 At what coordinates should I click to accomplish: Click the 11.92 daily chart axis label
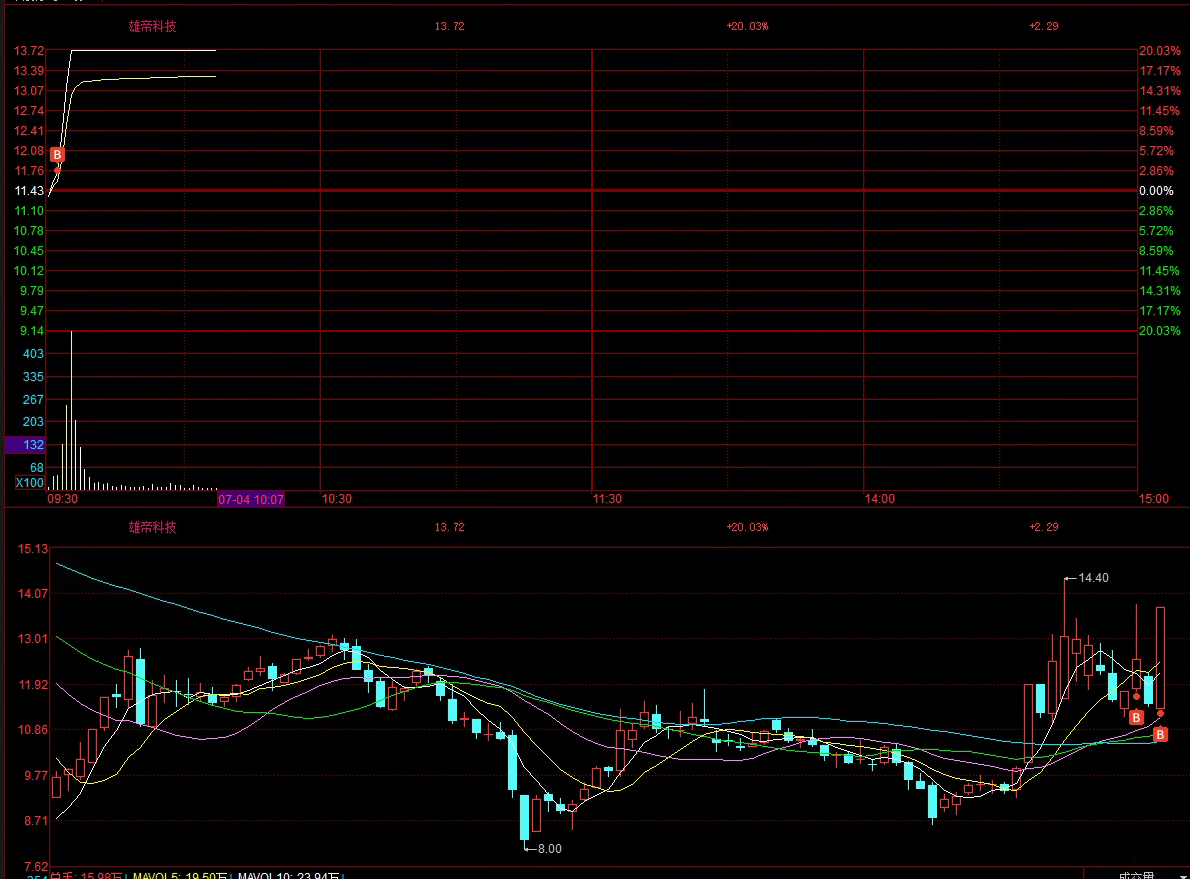point(33,685)
